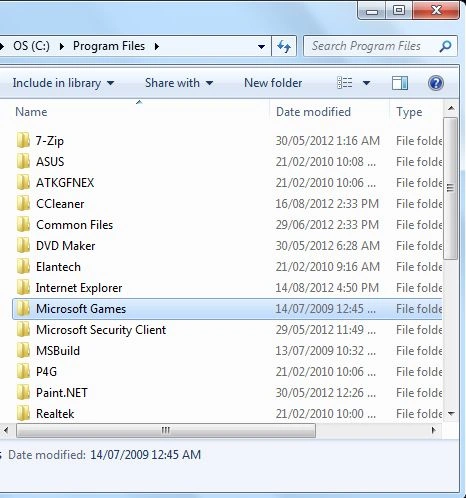This screenshot has width=466, height=498.
Task: Open the Share with dropdown
Action: (179, 83)
